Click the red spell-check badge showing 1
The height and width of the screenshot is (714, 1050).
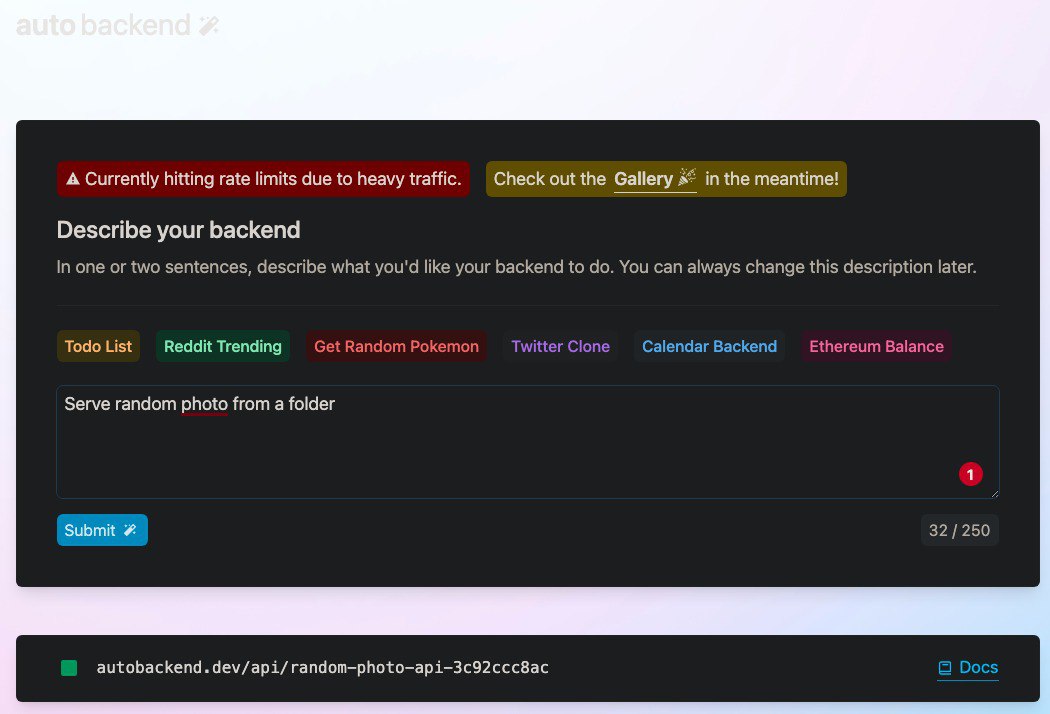pos(970,475)
